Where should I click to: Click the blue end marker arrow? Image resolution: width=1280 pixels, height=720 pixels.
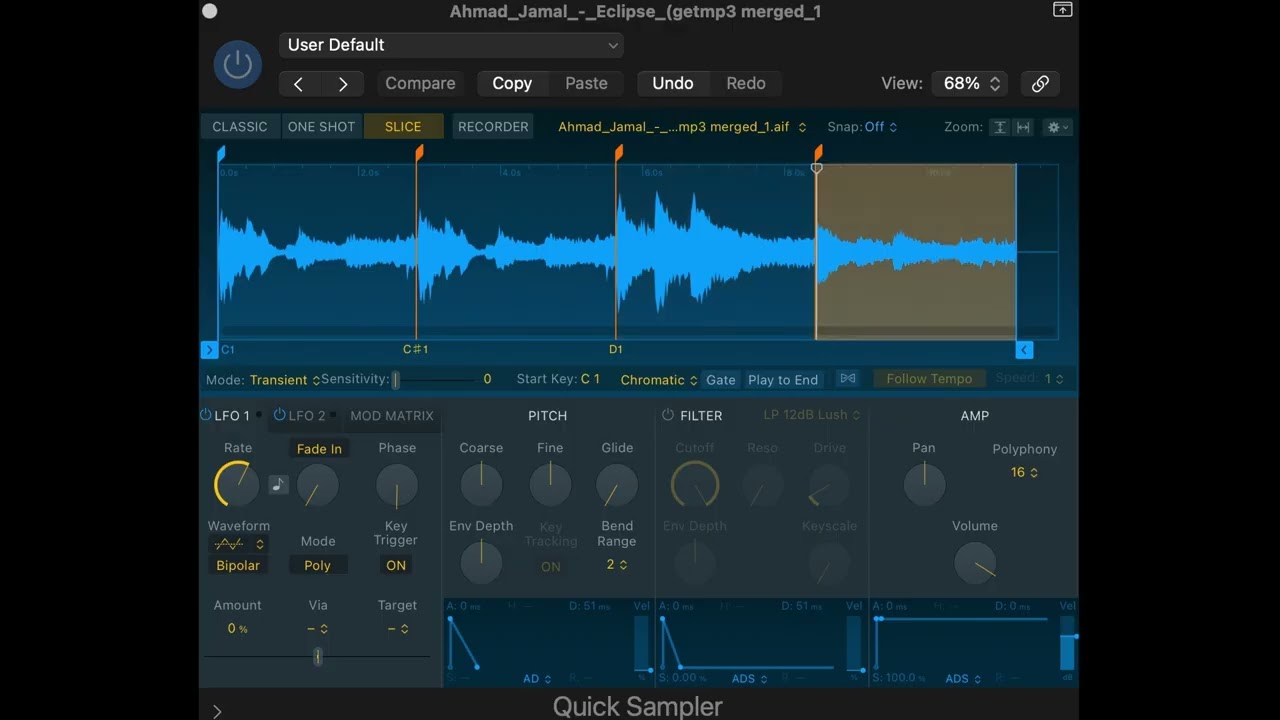tap(1024, 350)
